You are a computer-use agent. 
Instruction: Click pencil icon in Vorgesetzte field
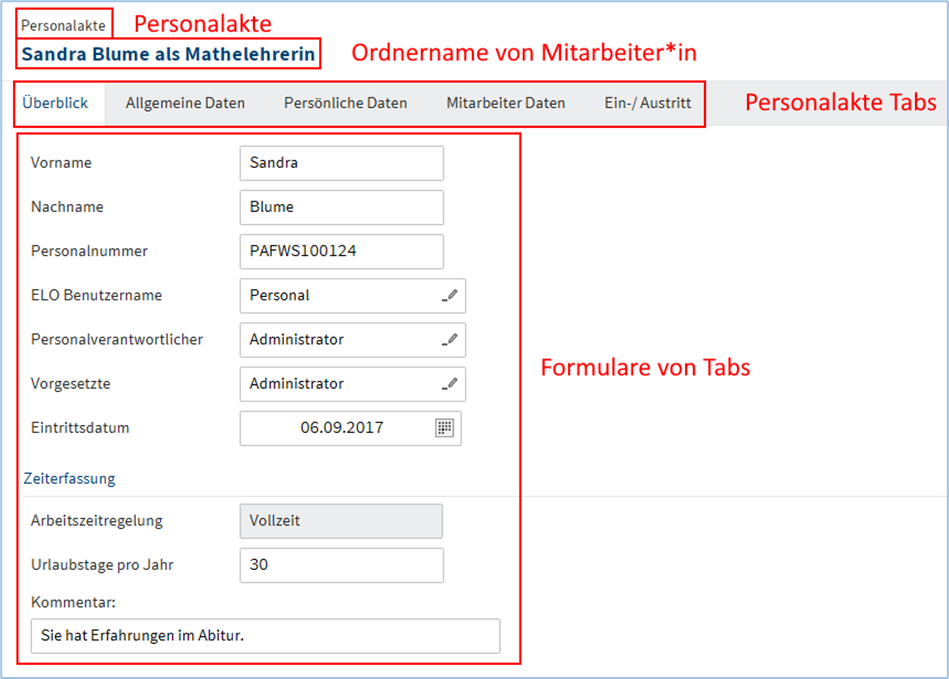point(450,384)
